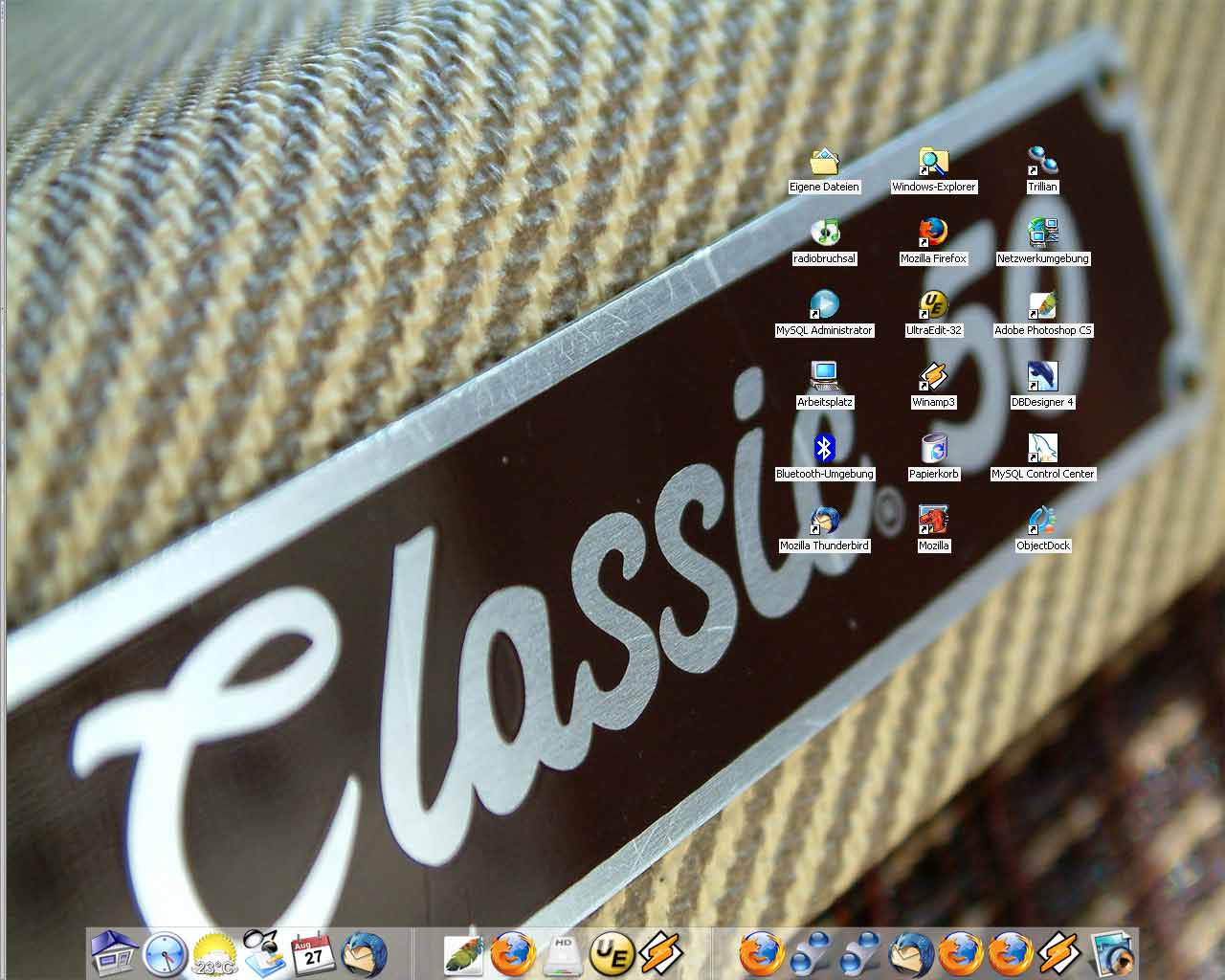
Task: Select the MySQL Administrator shortcut
Action: pos(824,314)
